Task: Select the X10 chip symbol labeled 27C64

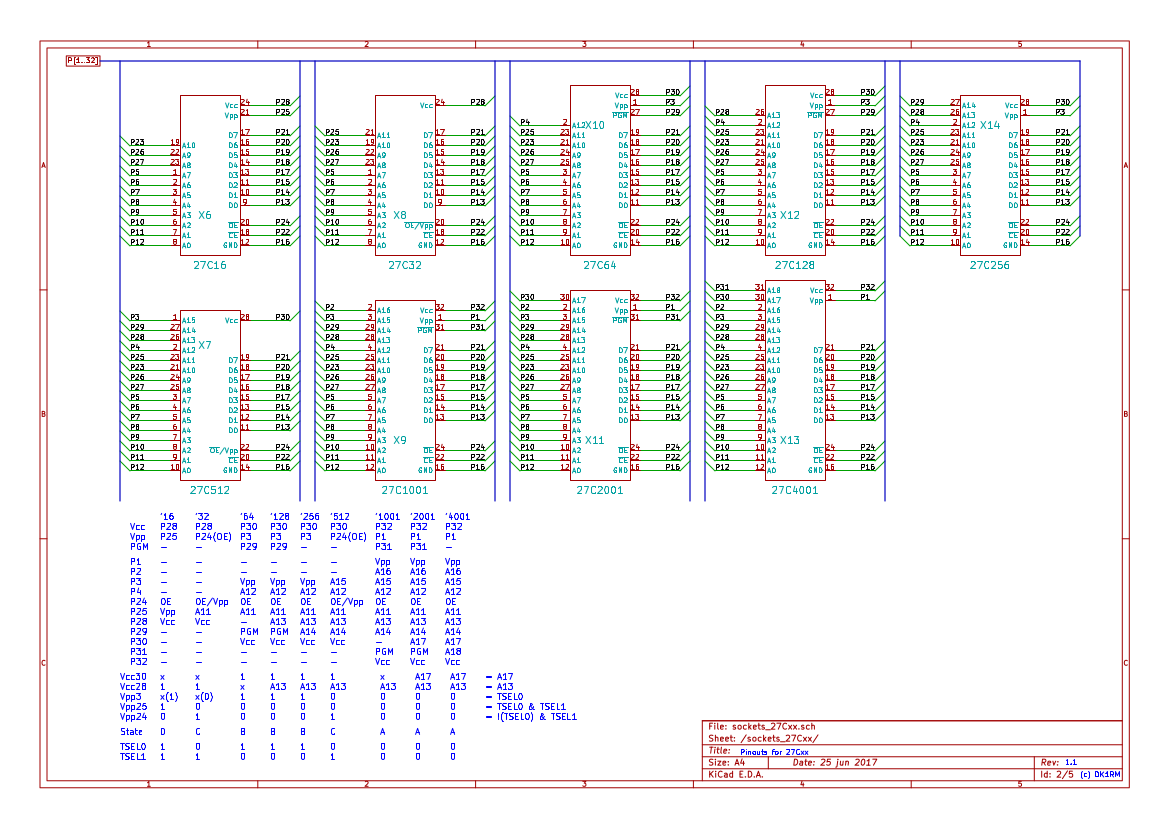Action: (600, 170)
